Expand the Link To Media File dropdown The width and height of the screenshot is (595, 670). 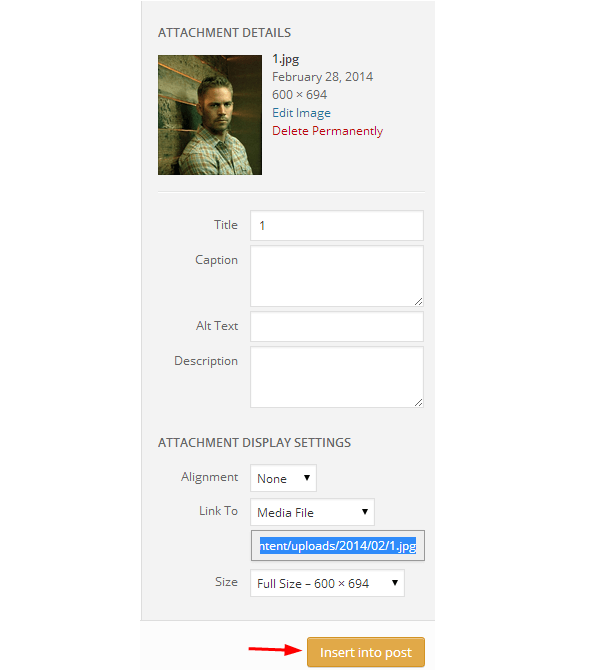[312, 512]
